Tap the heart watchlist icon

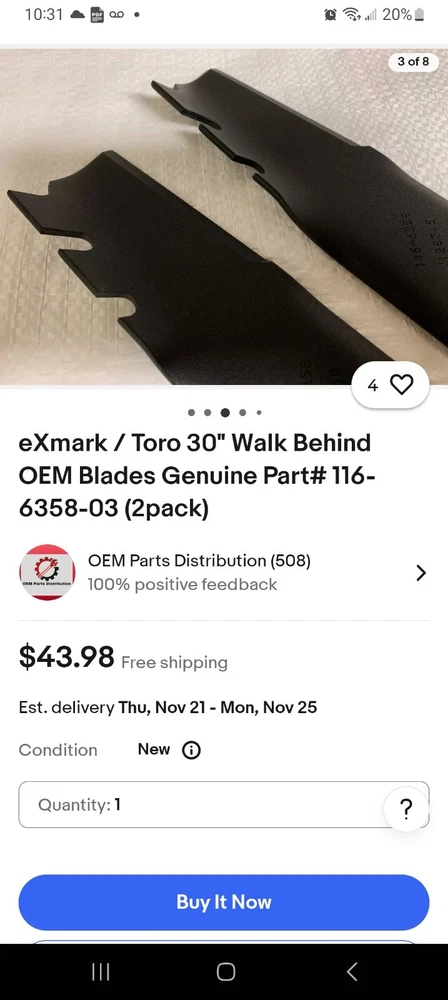coord(401,385)
